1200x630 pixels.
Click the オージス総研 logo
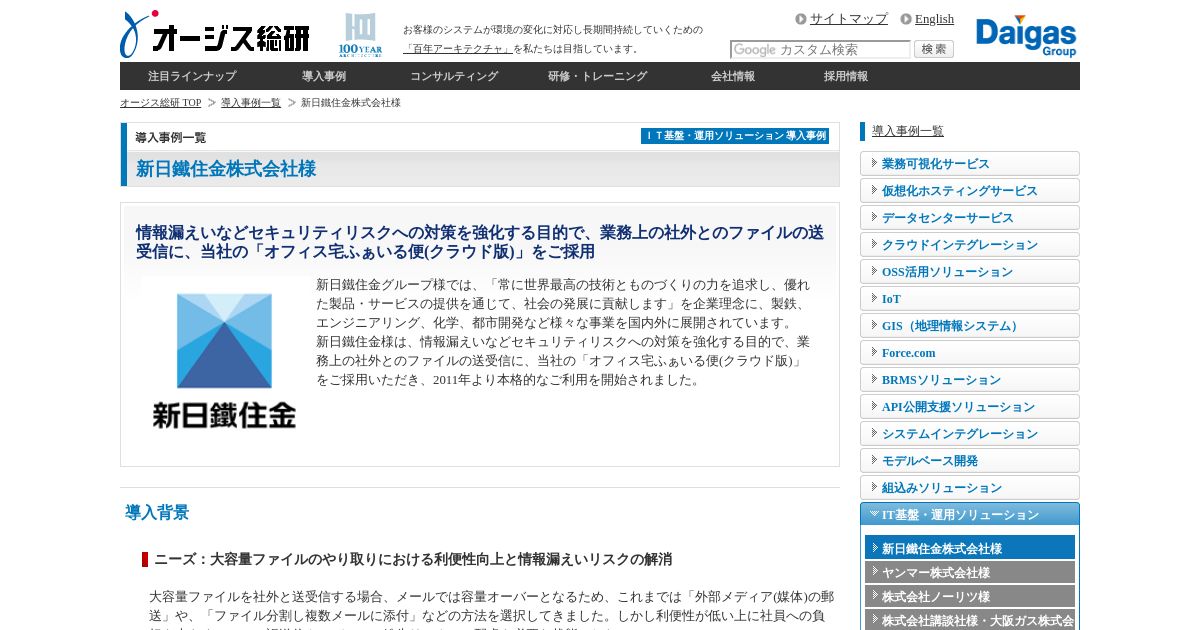pyautogui.click(x=214, y=35)
